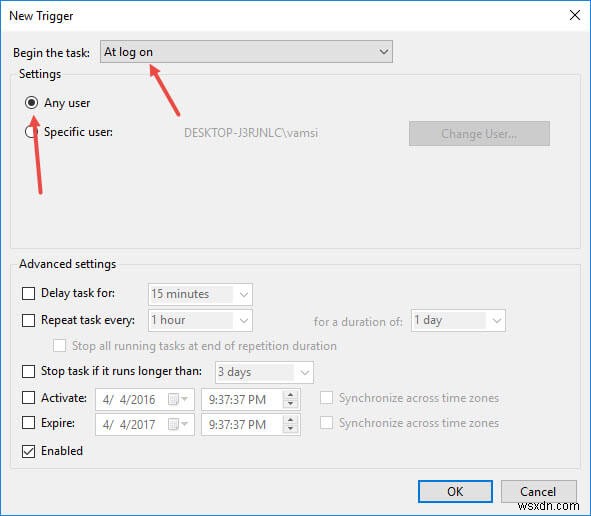Decrease the Activate time with down arrow

pyautogui.click(x=290, y=404)
